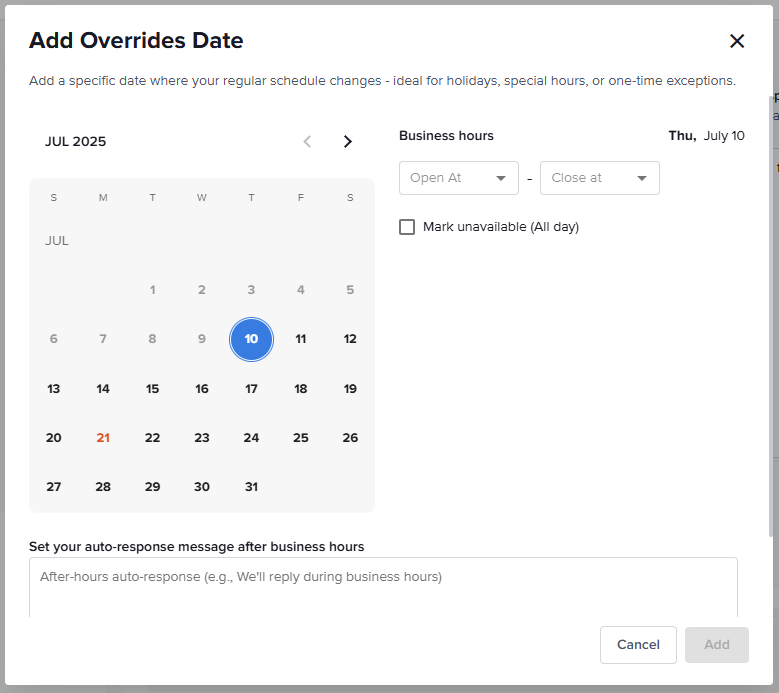Click the auto-response message text area
The width and height of the screenshot is (779, 693).
click(383, 587)
